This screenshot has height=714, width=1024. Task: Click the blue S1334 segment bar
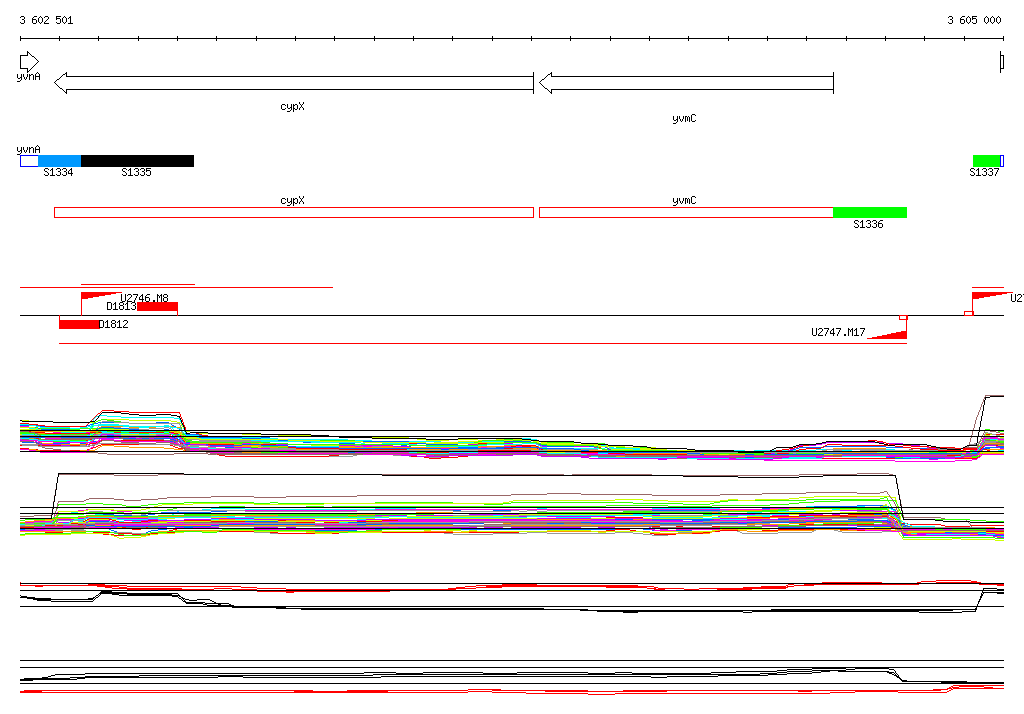59,161
